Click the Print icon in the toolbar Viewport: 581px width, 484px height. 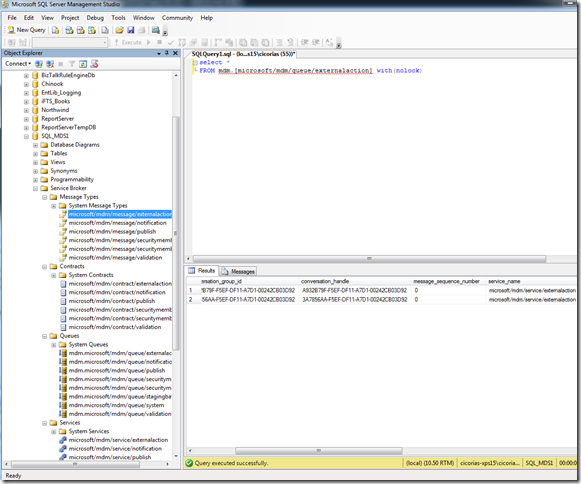(x=141, y=30)
